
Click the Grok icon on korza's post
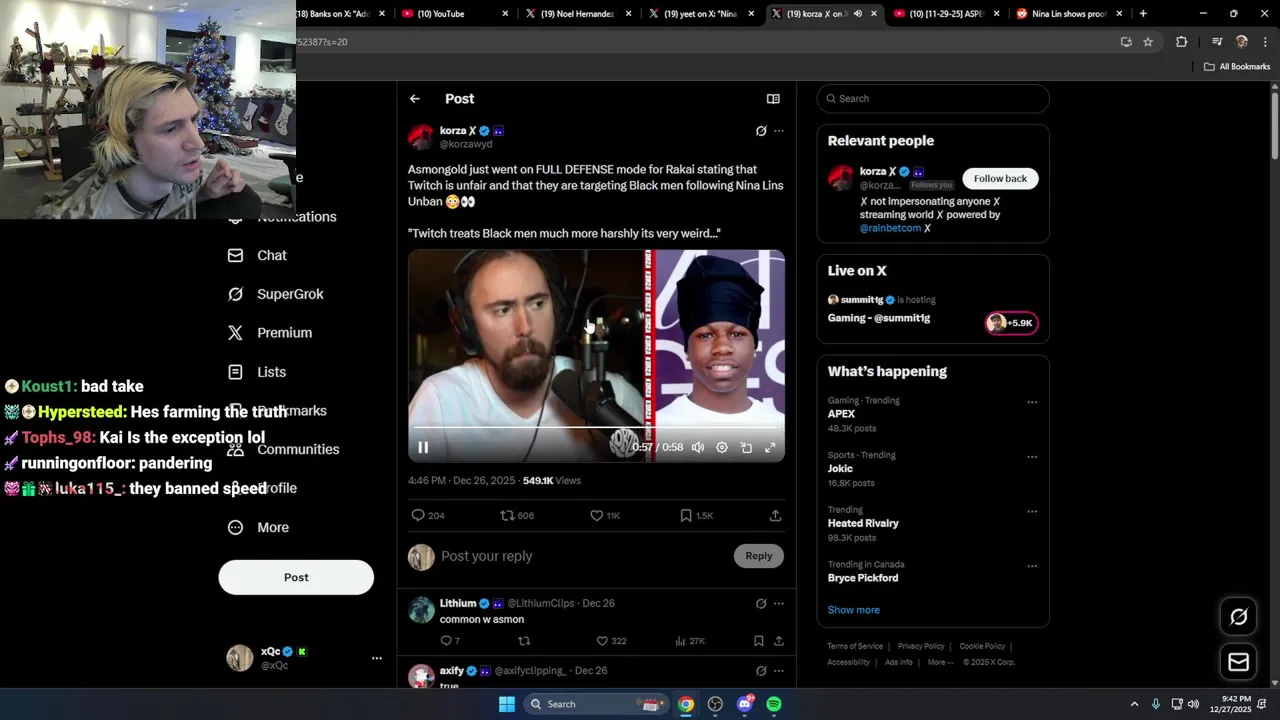point(761,131)
